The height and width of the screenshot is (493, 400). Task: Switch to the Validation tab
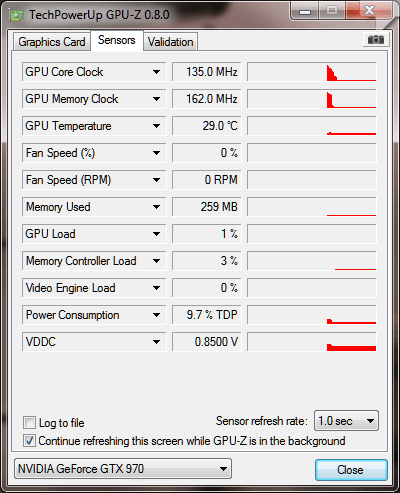171,42
